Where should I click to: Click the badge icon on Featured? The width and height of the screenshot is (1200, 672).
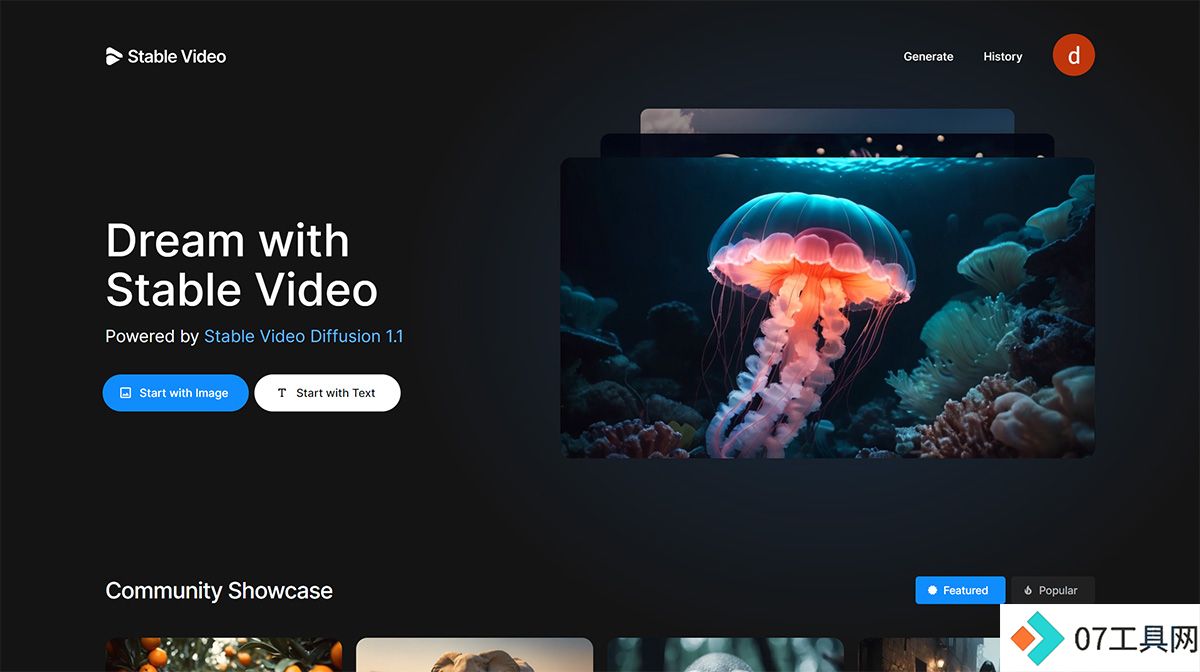coord(933,590)
